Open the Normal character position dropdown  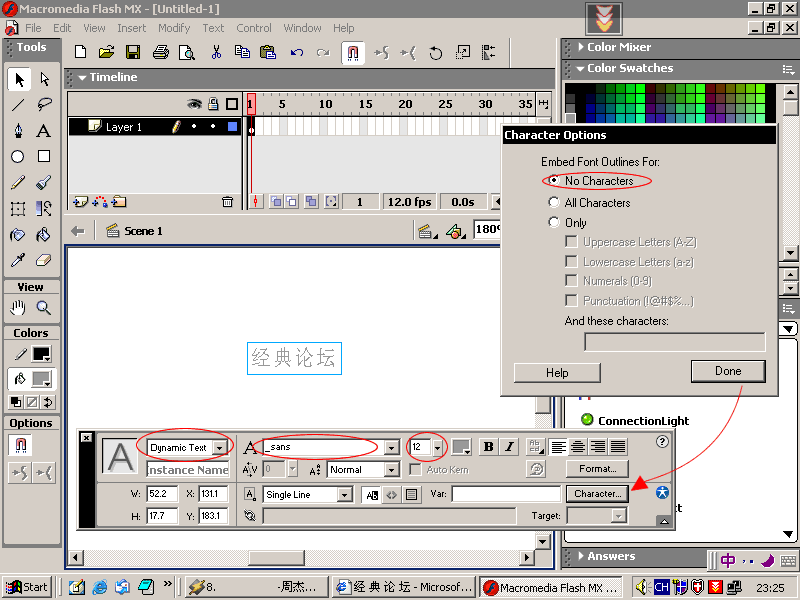[391, 469]
